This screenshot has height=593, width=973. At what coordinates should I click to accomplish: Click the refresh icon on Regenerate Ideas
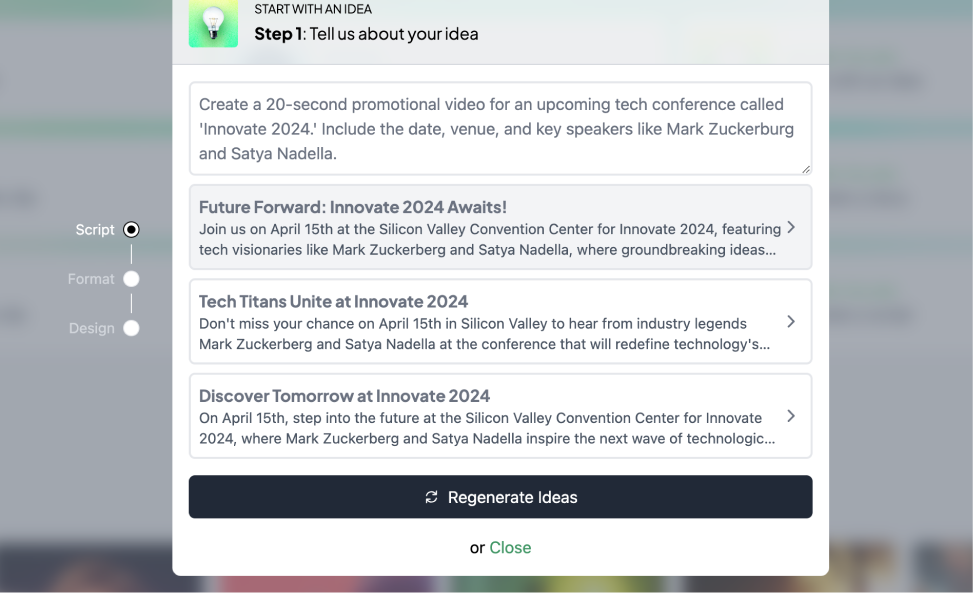pyautogui.click(x=431, y=497)
